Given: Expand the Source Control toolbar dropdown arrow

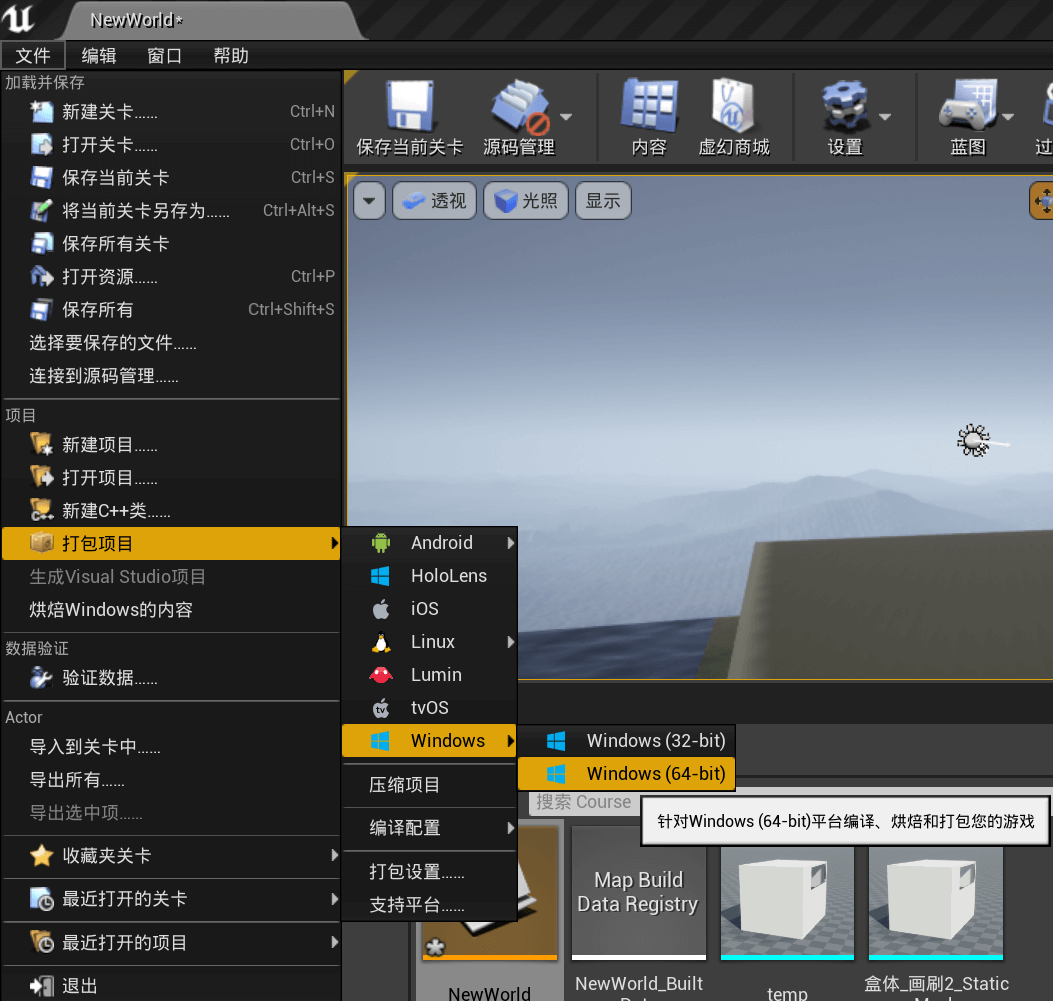Looking at the screenshot, I should coord(566,117).
